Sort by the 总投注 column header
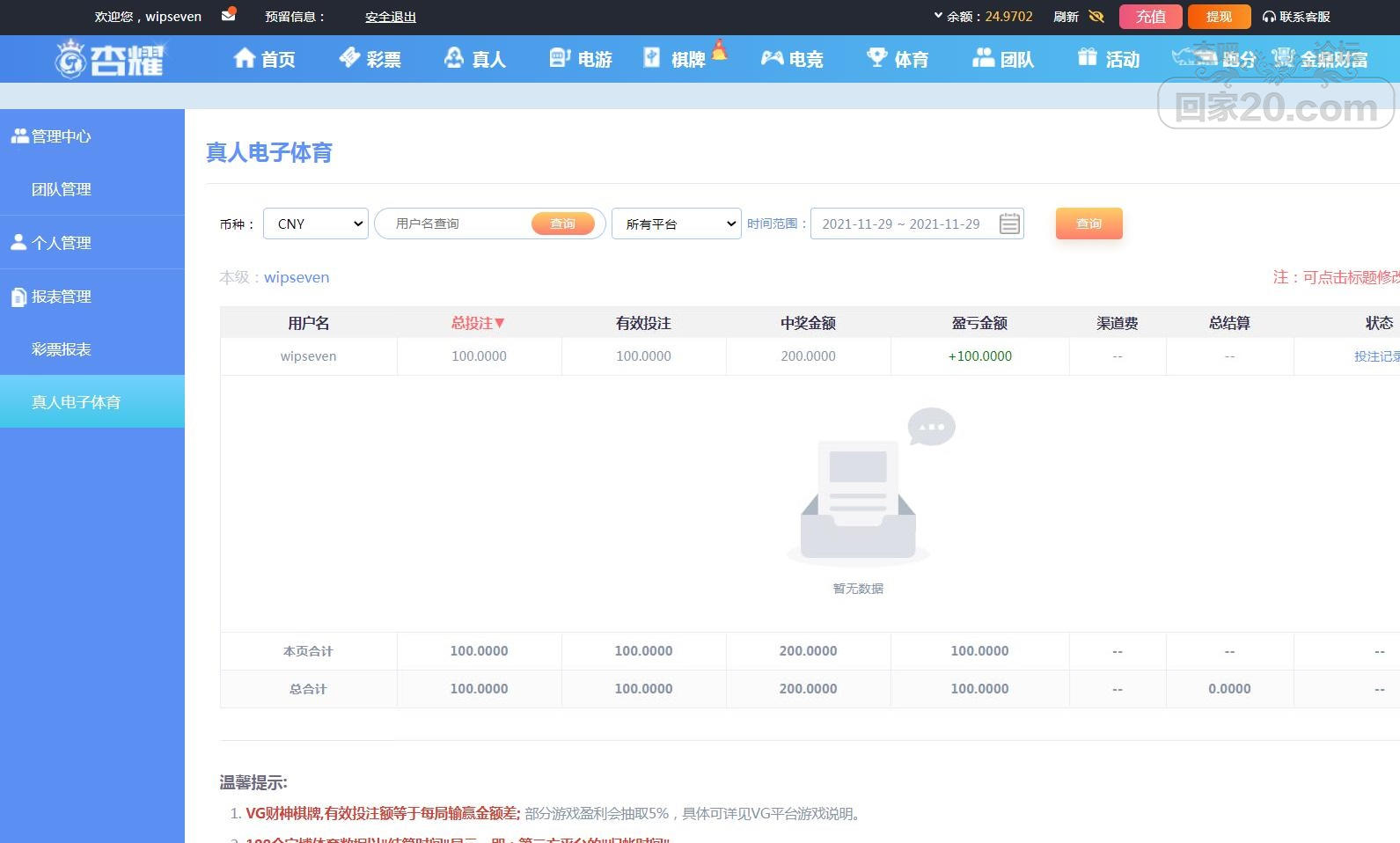1400x843 pixels. click(x=479, y=323)
